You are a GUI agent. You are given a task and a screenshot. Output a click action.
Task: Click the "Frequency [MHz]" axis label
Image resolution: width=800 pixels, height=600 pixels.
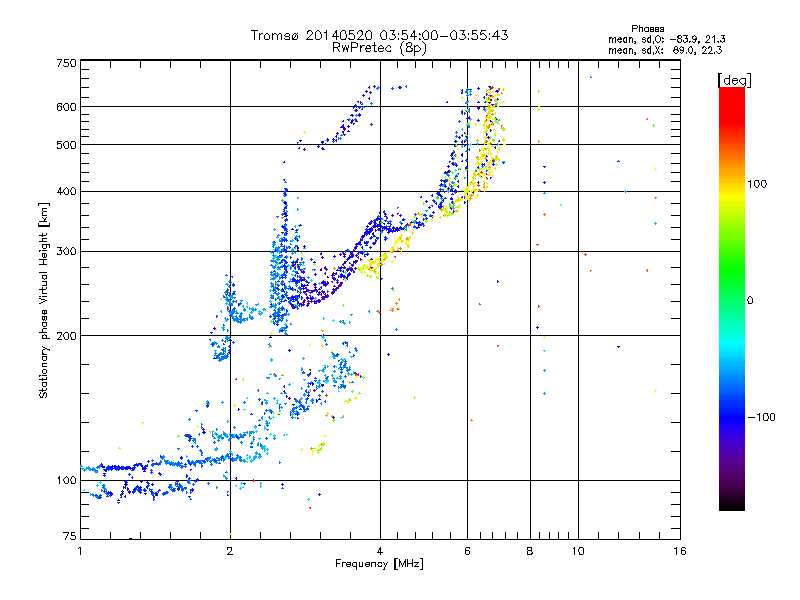click(379, 564)
